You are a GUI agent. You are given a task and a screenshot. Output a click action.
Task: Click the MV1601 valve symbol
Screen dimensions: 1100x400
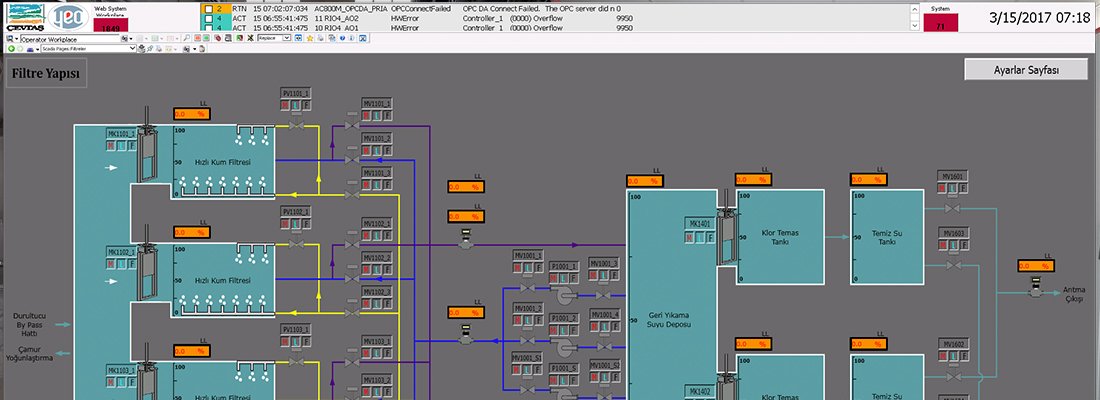pos(952,209)
